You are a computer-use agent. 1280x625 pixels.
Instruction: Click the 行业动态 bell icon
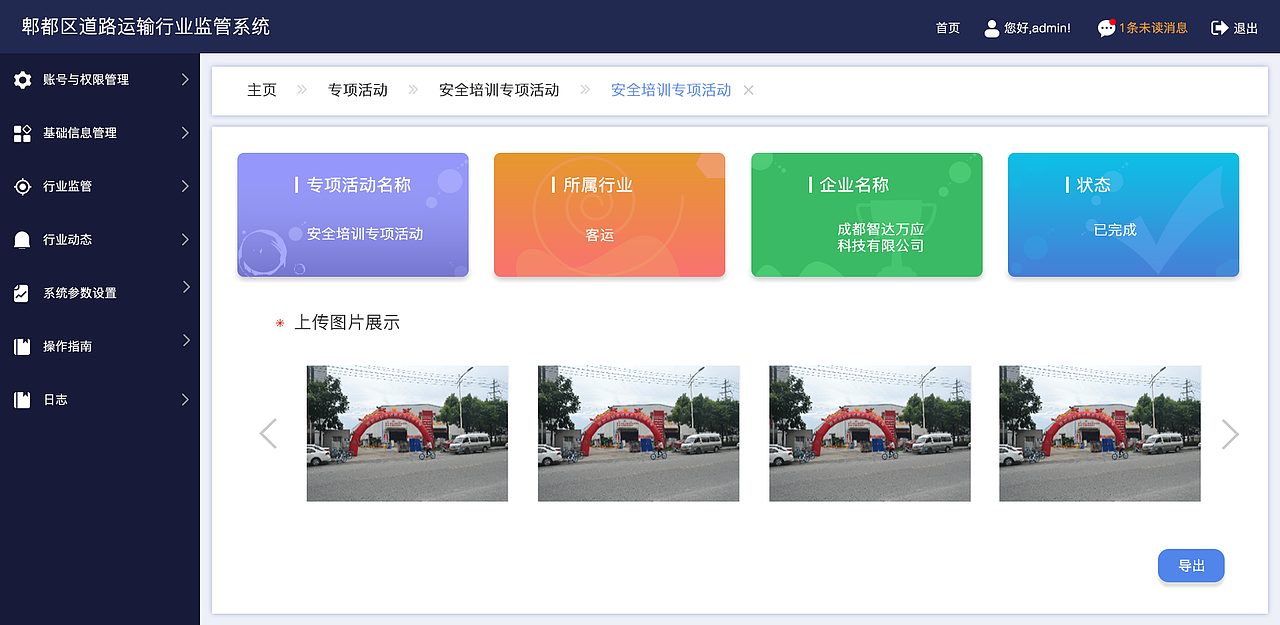[24, 240]
